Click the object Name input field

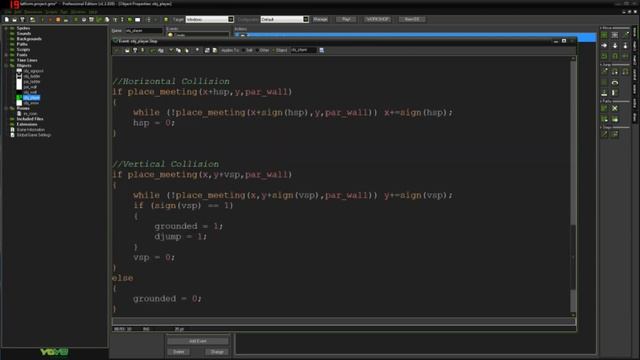[143, 31]
